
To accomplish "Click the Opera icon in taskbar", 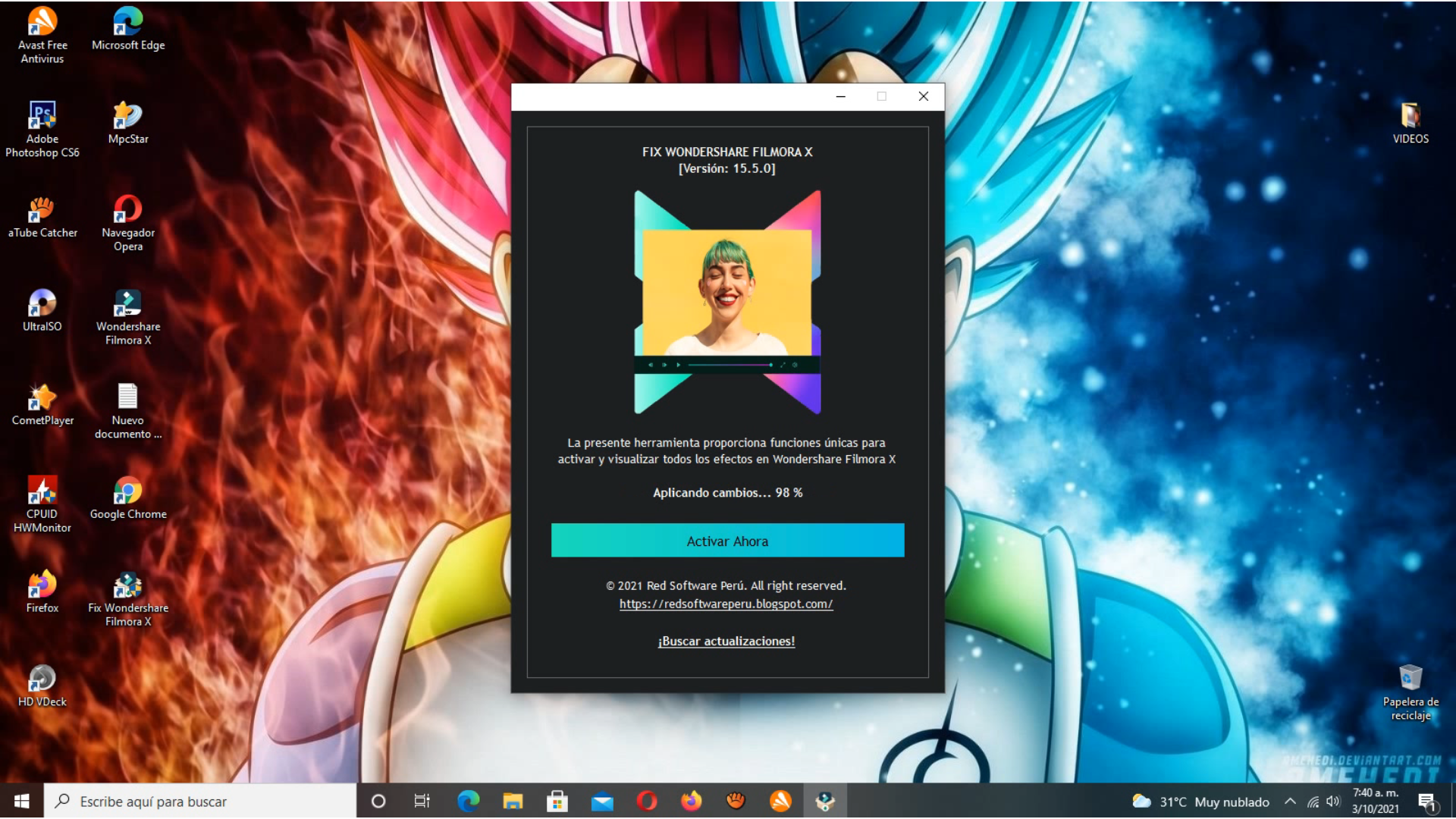I will click(x=646, y=801).
